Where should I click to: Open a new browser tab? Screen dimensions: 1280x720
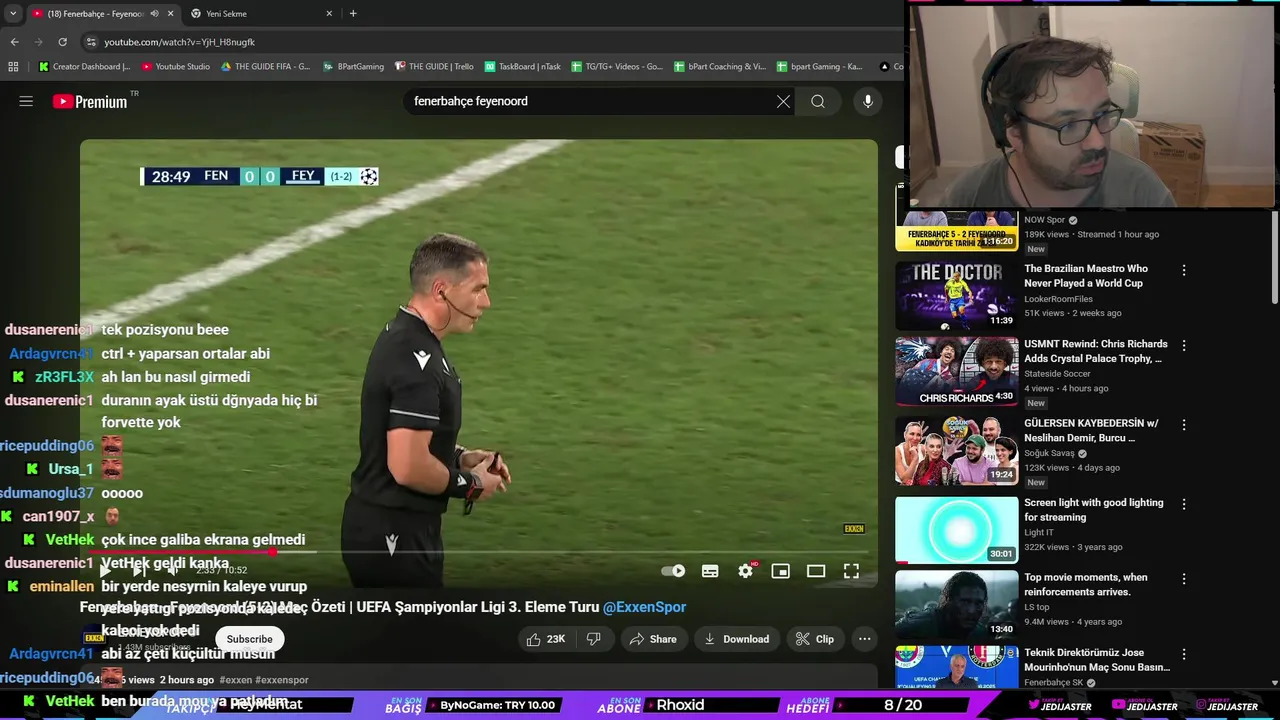(353, 14)
